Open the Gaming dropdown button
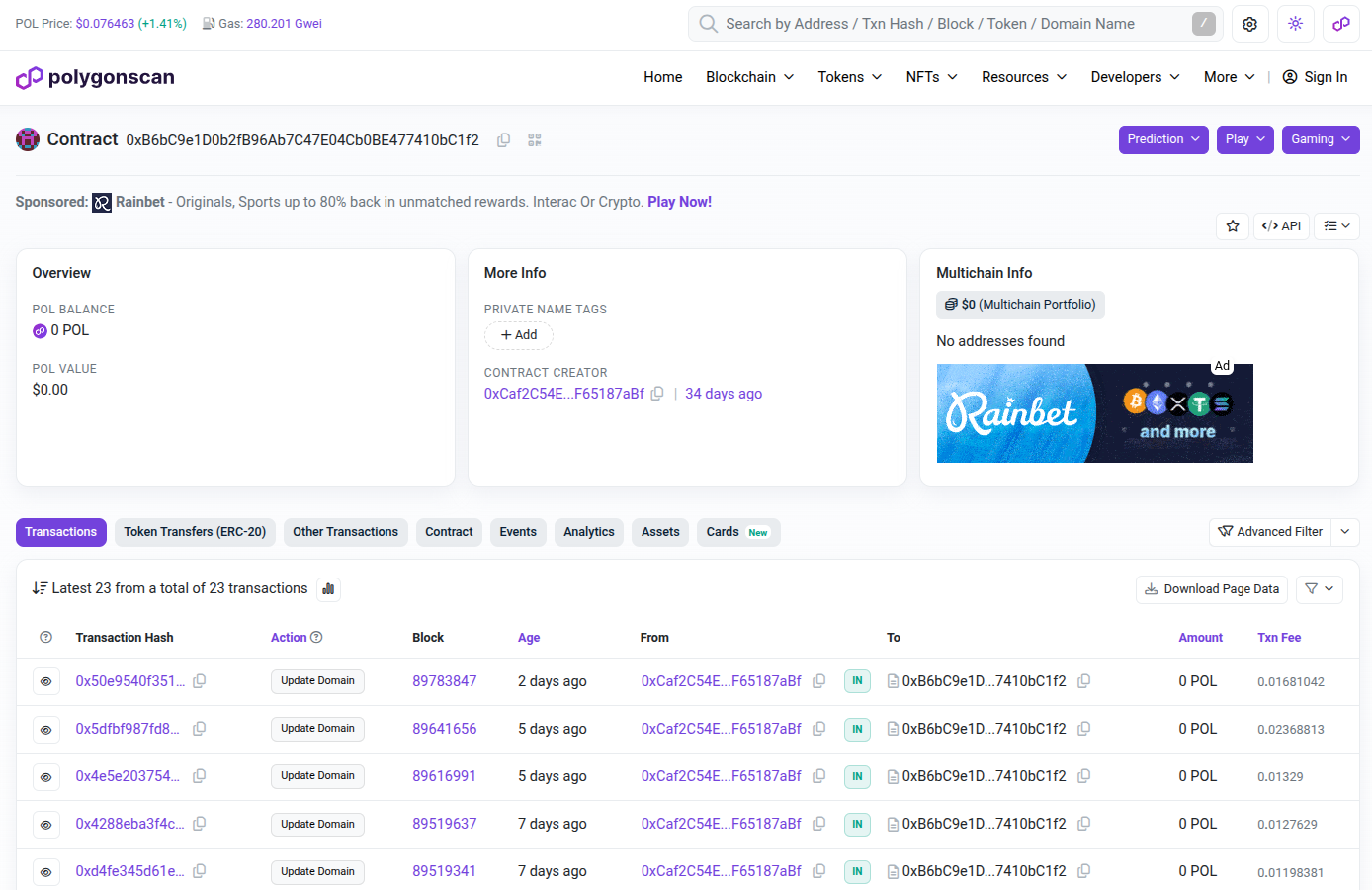Viewport: 1372px width, 890px height. (x=1321, y=139)
